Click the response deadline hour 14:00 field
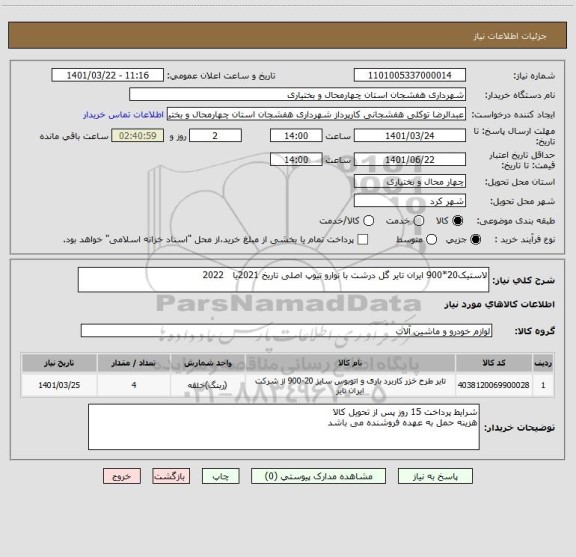Screen dimensions: 576x557 click(x=296, y=136)
